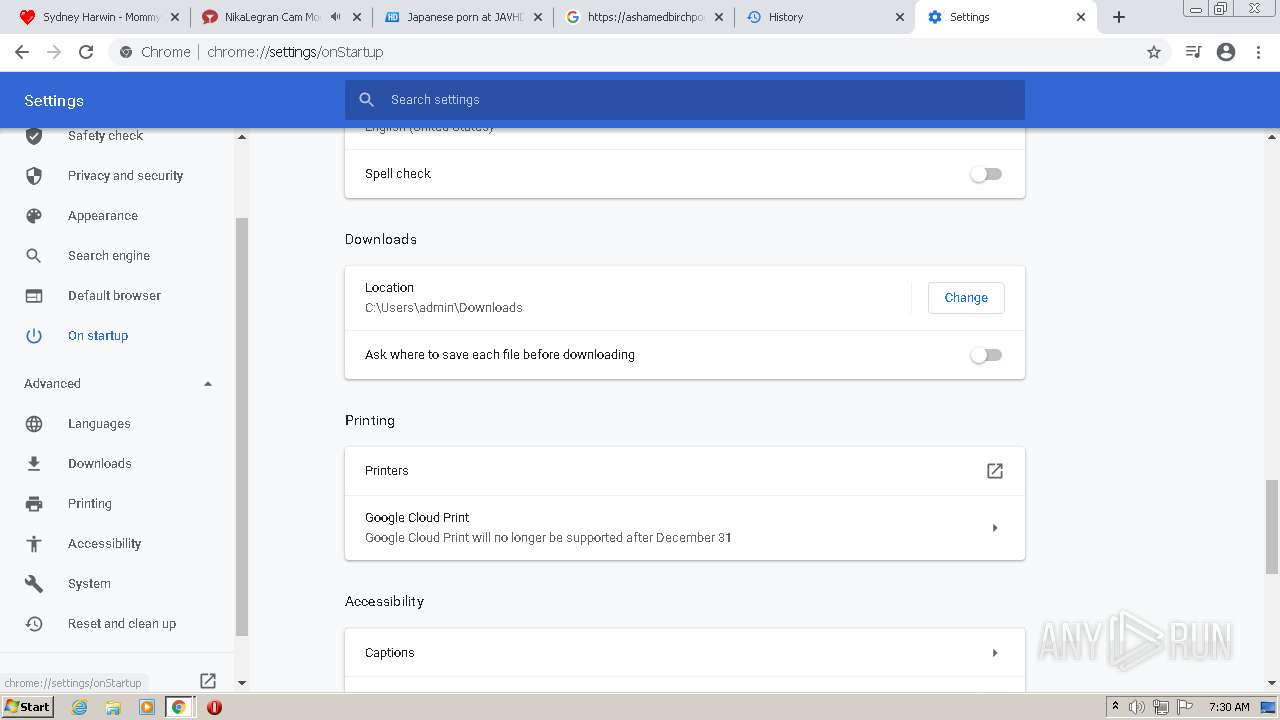Select the Appearance palette icon
1280x720 pixels.
point(34,216)
